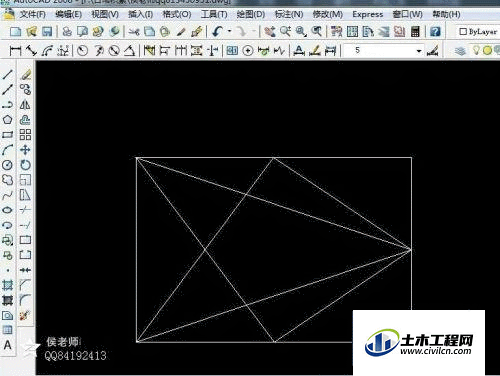Screen dimensions: 500x376
Task: Select the Circle draw tool
Action: [x=7, y=165]
